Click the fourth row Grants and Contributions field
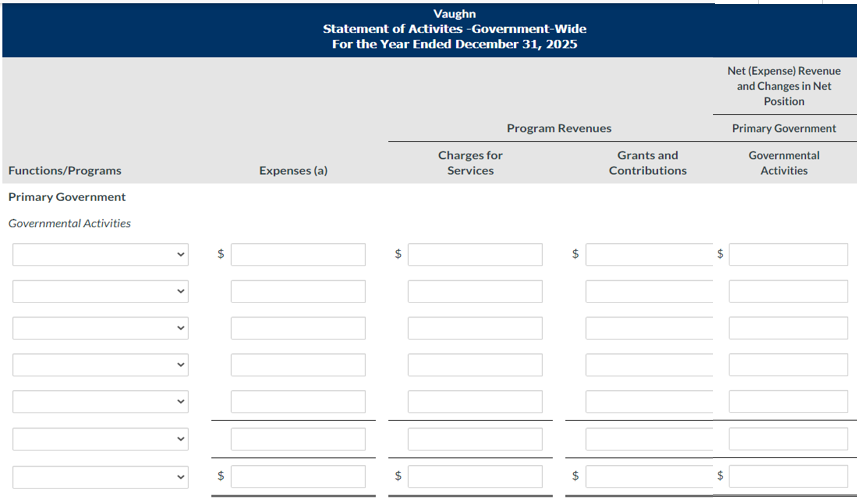This screenshot has width=857, height=498. pos(649,365)
